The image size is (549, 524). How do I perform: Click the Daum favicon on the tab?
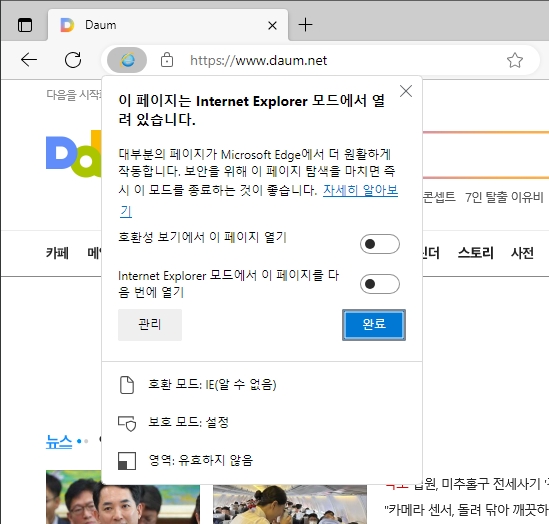[67, 25]
